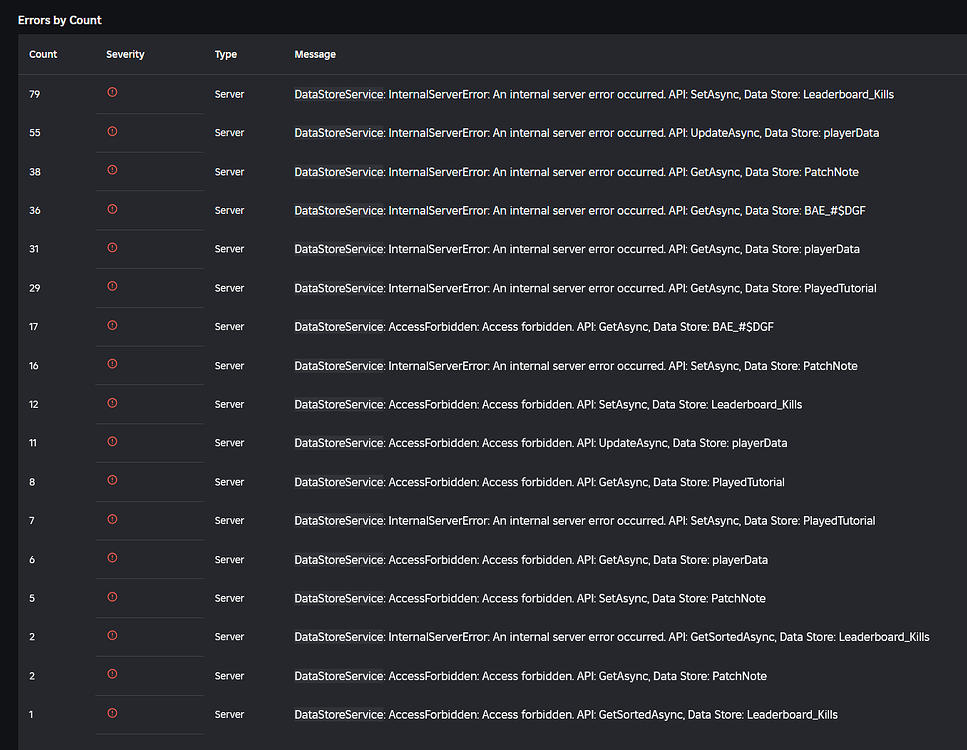
Task: Click the Message column header
Action: click(x=315, y=54)
